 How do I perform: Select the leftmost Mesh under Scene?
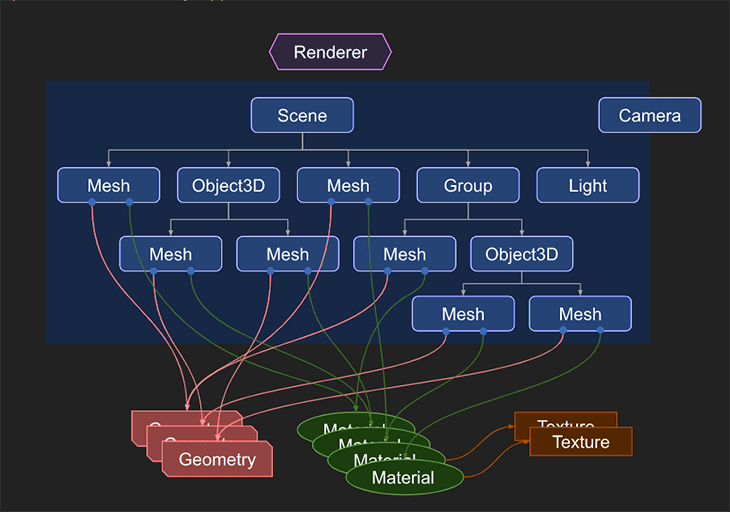point(108,185)
